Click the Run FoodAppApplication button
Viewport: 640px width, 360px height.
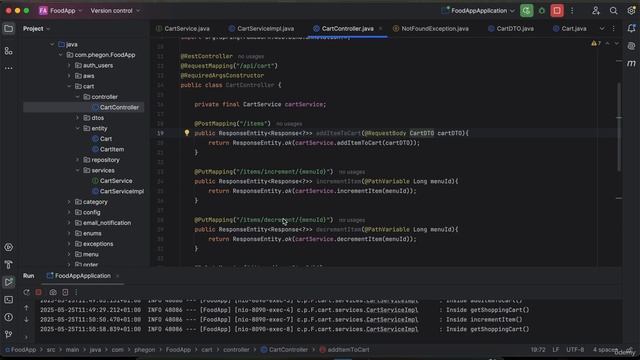[527, 11]
